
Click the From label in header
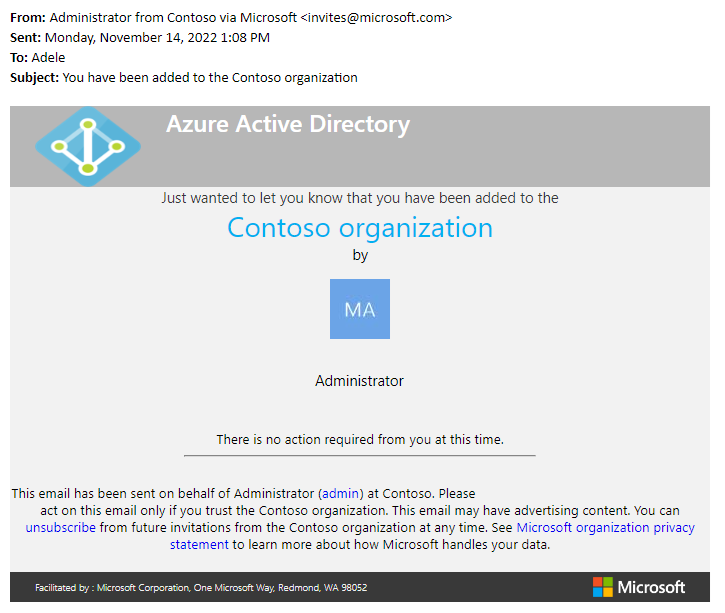[28, 18]
